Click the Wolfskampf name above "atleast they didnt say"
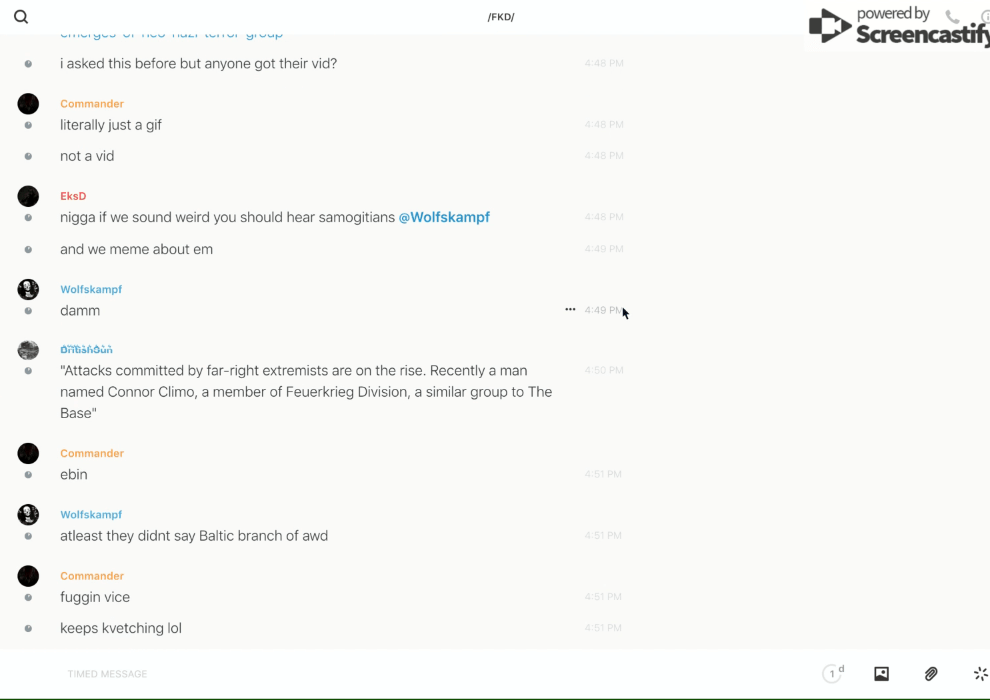990x700 pixels. [91, 514]
